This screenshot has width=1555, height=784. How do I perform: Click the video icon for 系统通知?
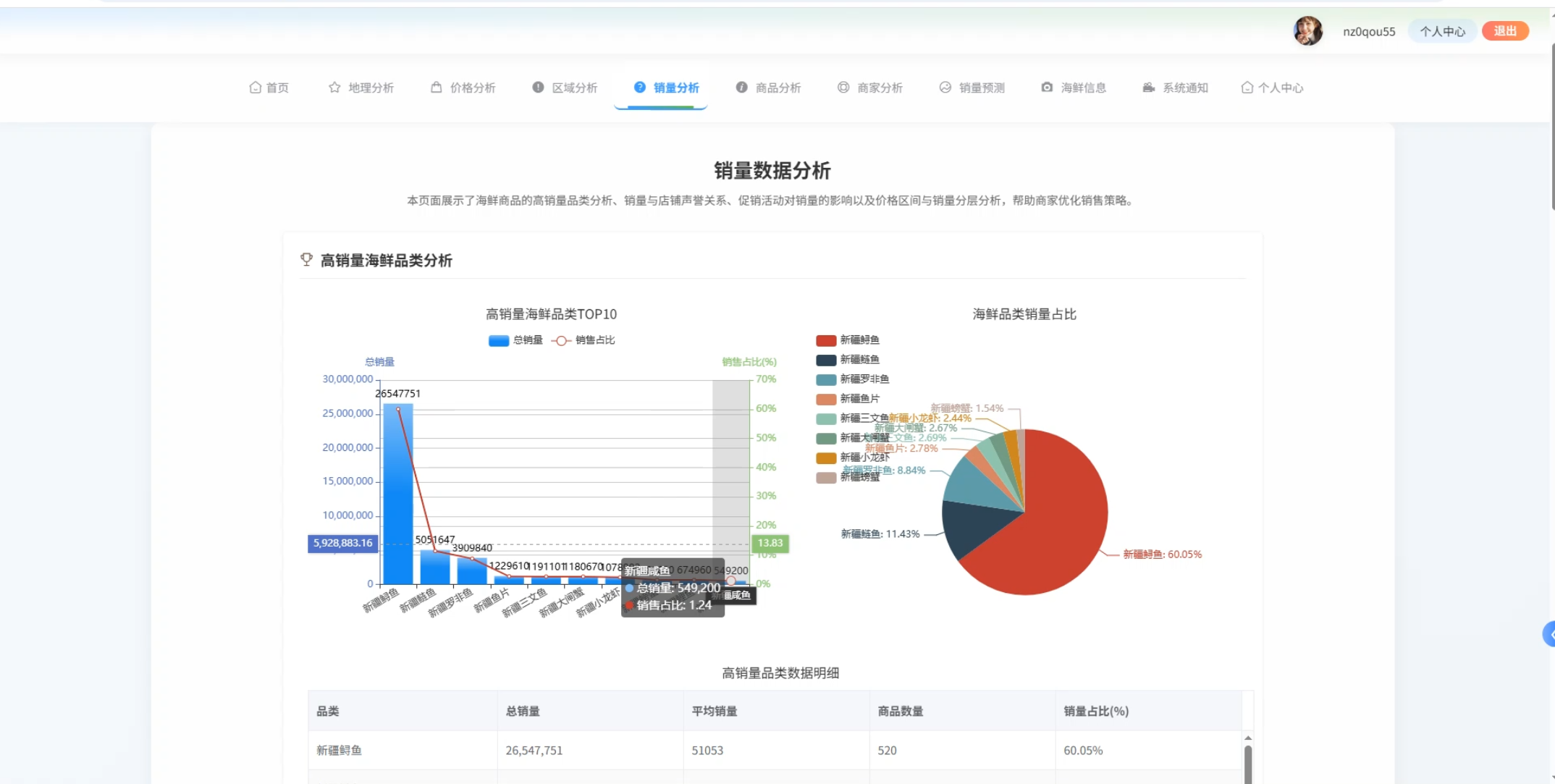pos(1148,88)
